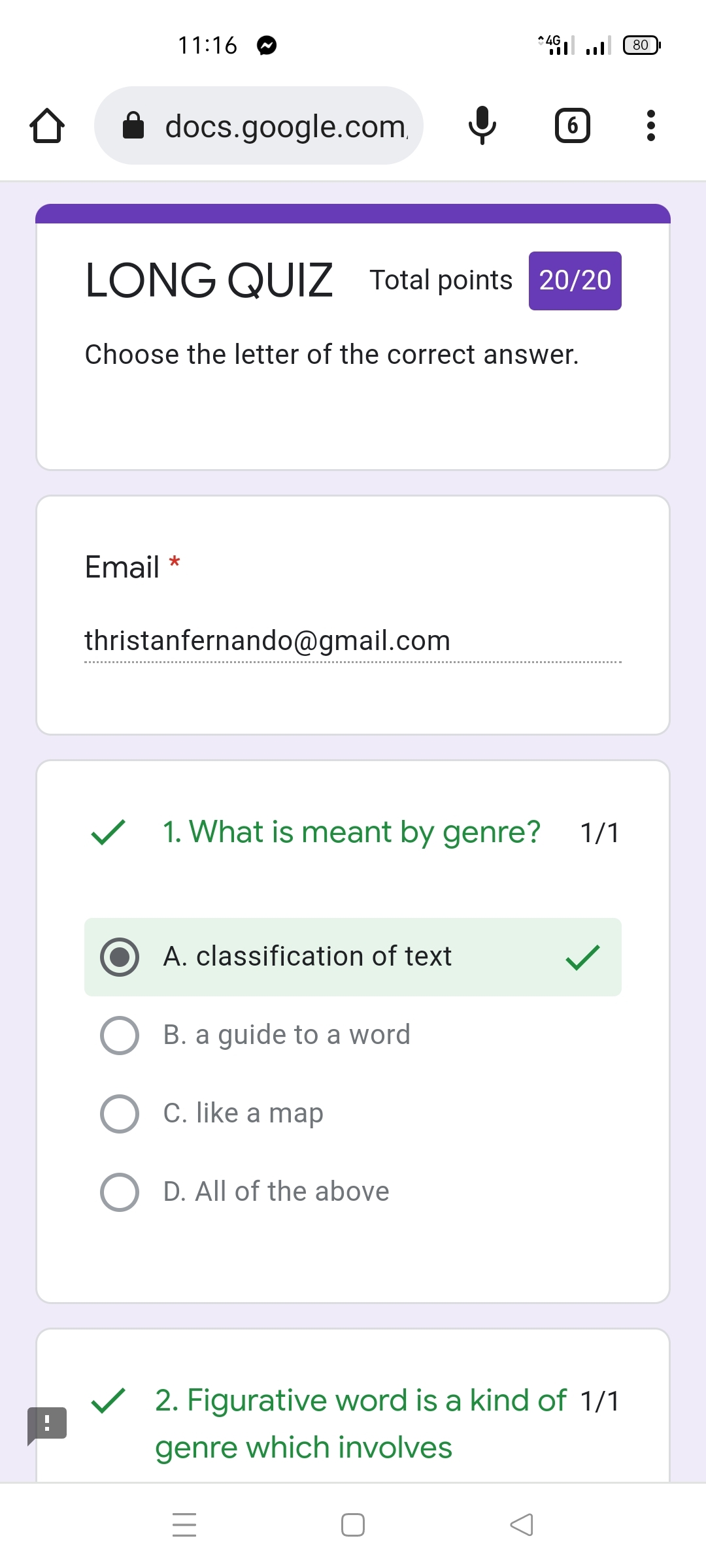Viewport: 706px width, 1568px height.
Task: Tap question 1 'What is meant by genre?'
Action: point(352,832)
